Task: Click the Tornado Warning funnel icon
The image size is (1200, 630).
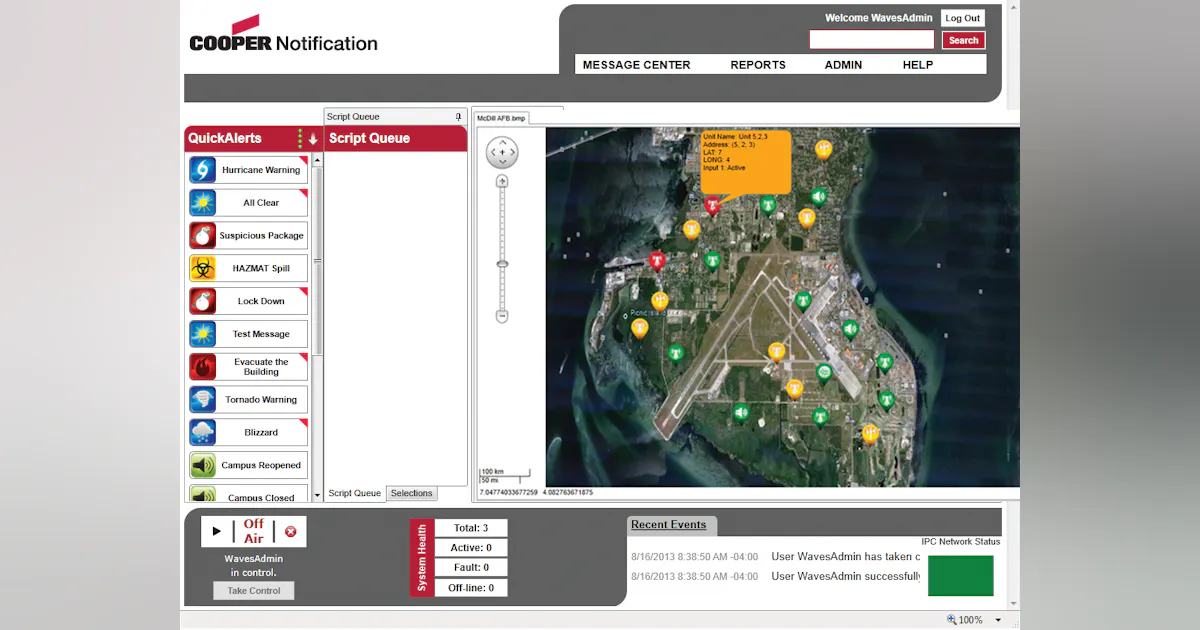Action: tap(203, 400)
